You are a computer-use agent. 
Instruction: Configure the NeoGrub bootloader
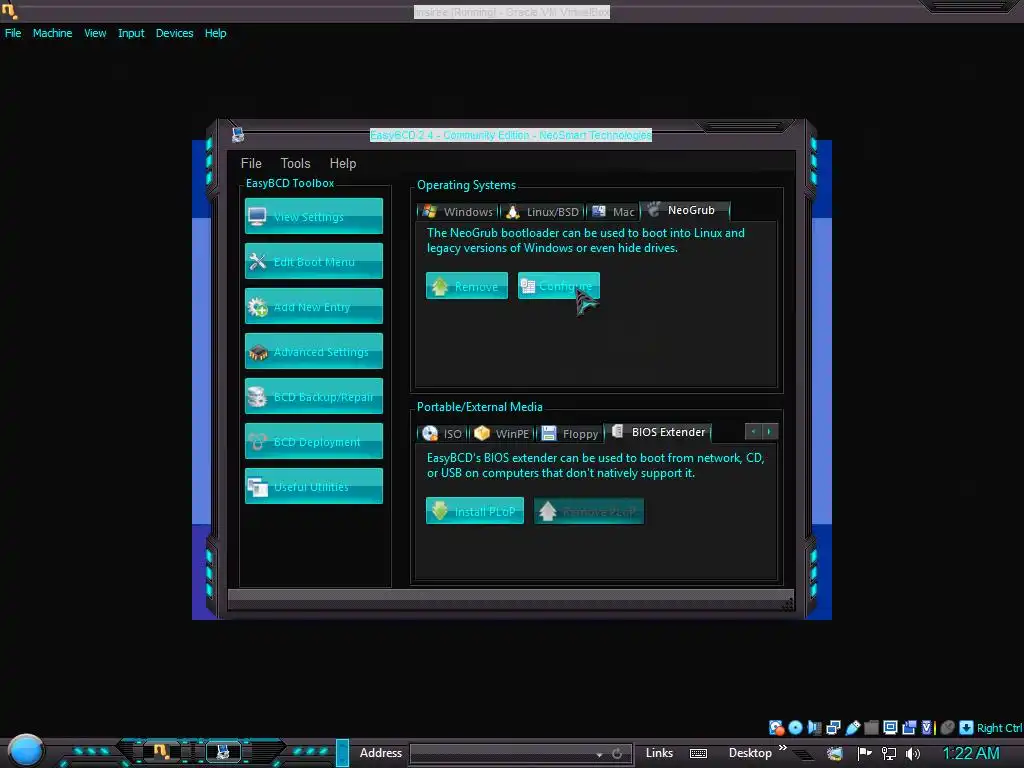(558, 286)
